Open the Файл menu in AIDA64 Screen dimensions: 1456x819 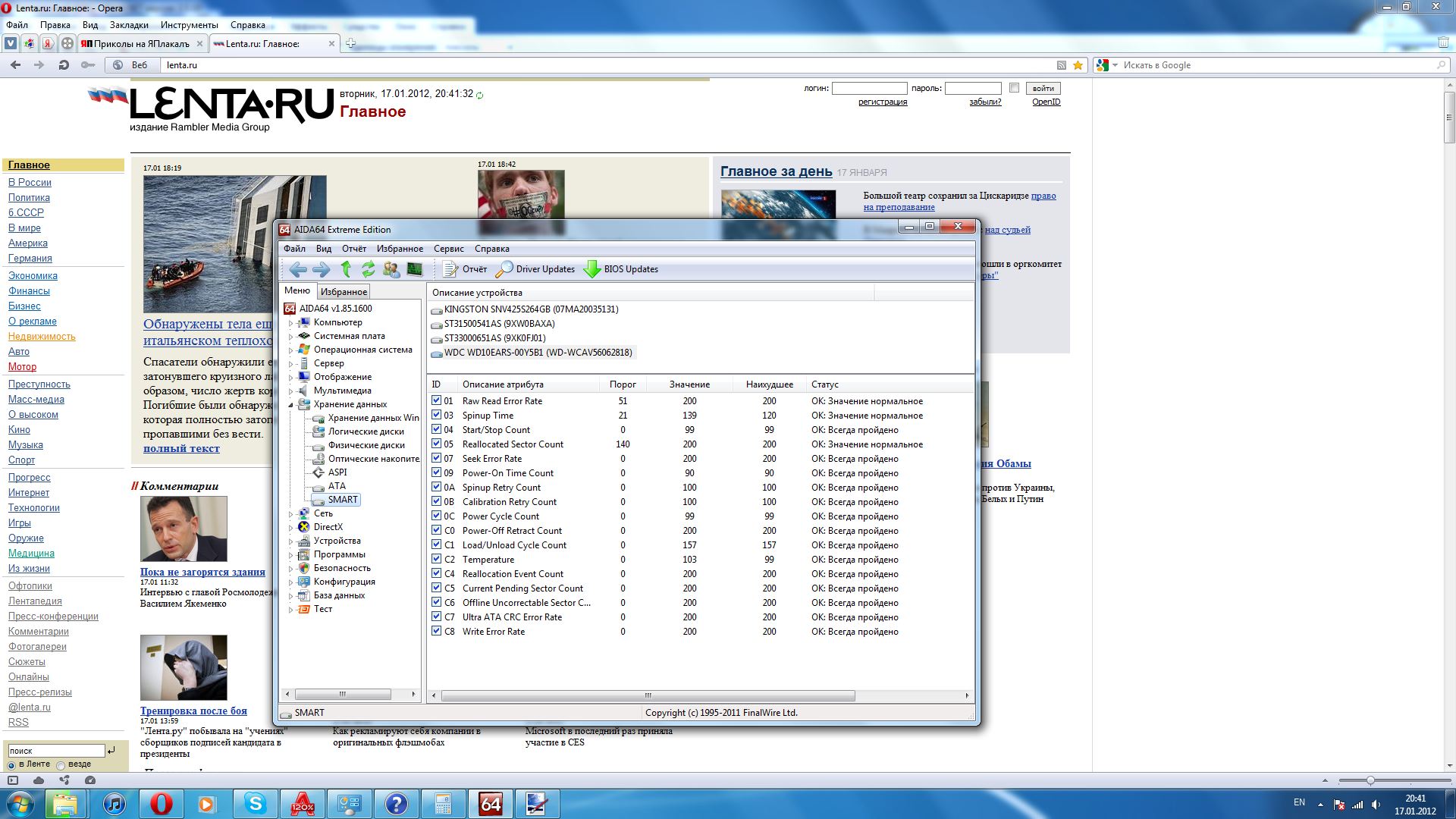pyautogui.click(x=294, y=249)
